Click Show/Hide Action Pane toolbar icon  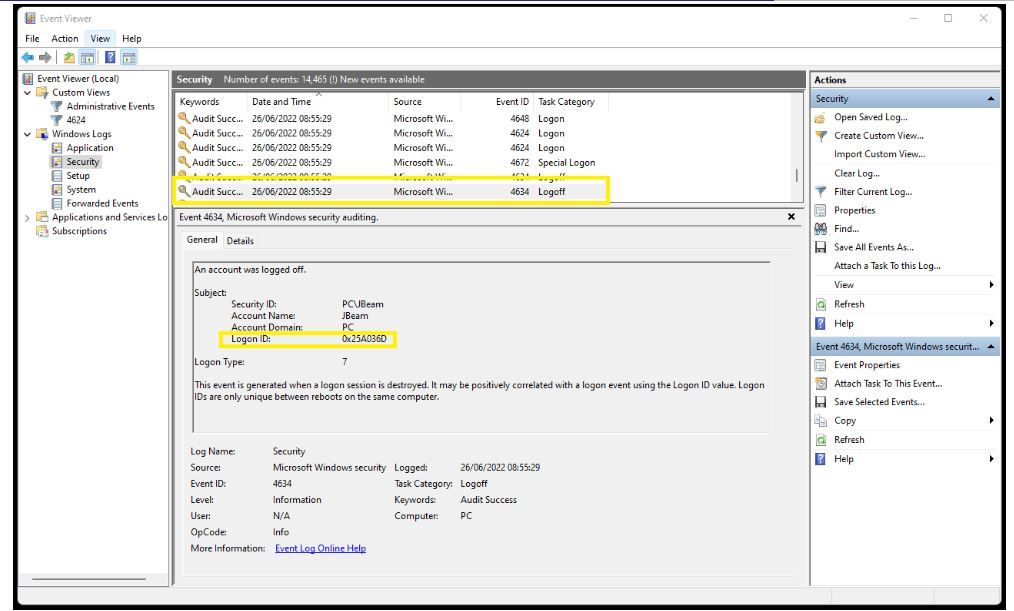pos(129,58)
